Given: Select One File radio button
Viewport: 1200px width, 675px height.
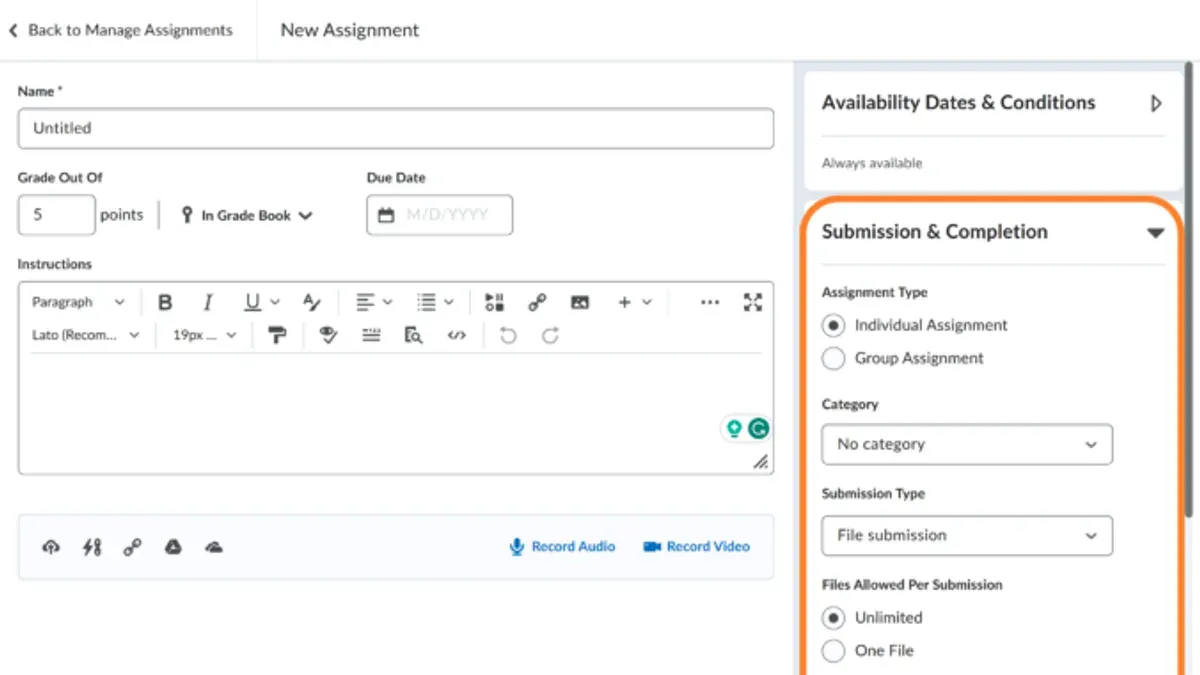Looking at the screenshot, I should tap(833, 651).
